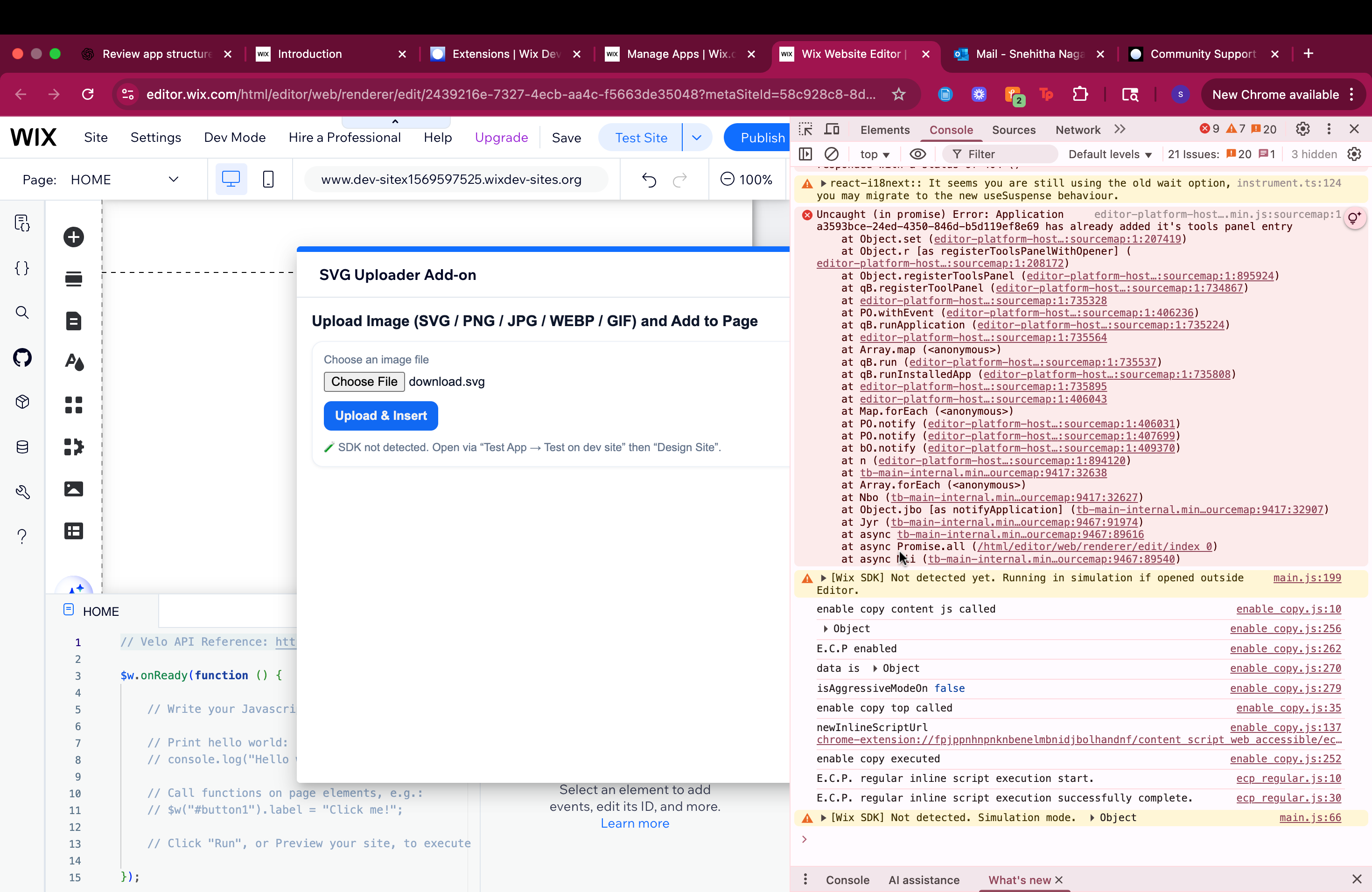Image resolution: width=1372 pixels, height=892 pixels.
Task: Open the Add Apps grid icon
Action: click(x=73, y=404)
